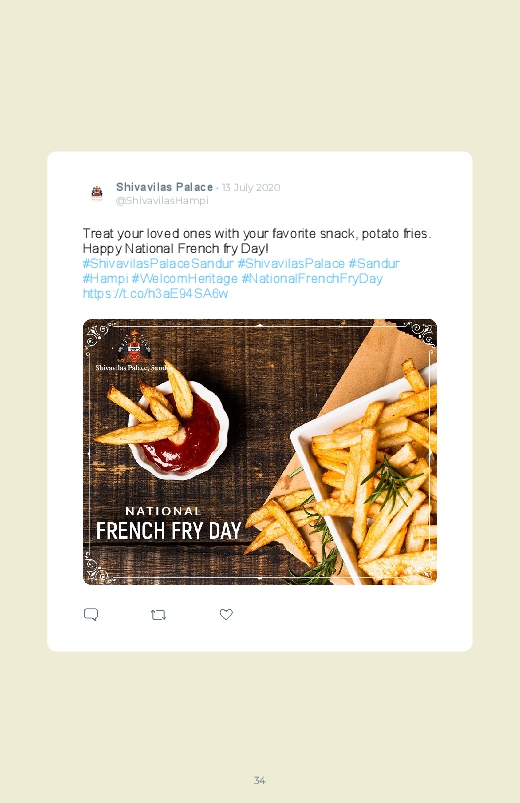
Task: Open hashtag #ShivavilasPalace
Action: pyautogui.click(x=290, y=263)
